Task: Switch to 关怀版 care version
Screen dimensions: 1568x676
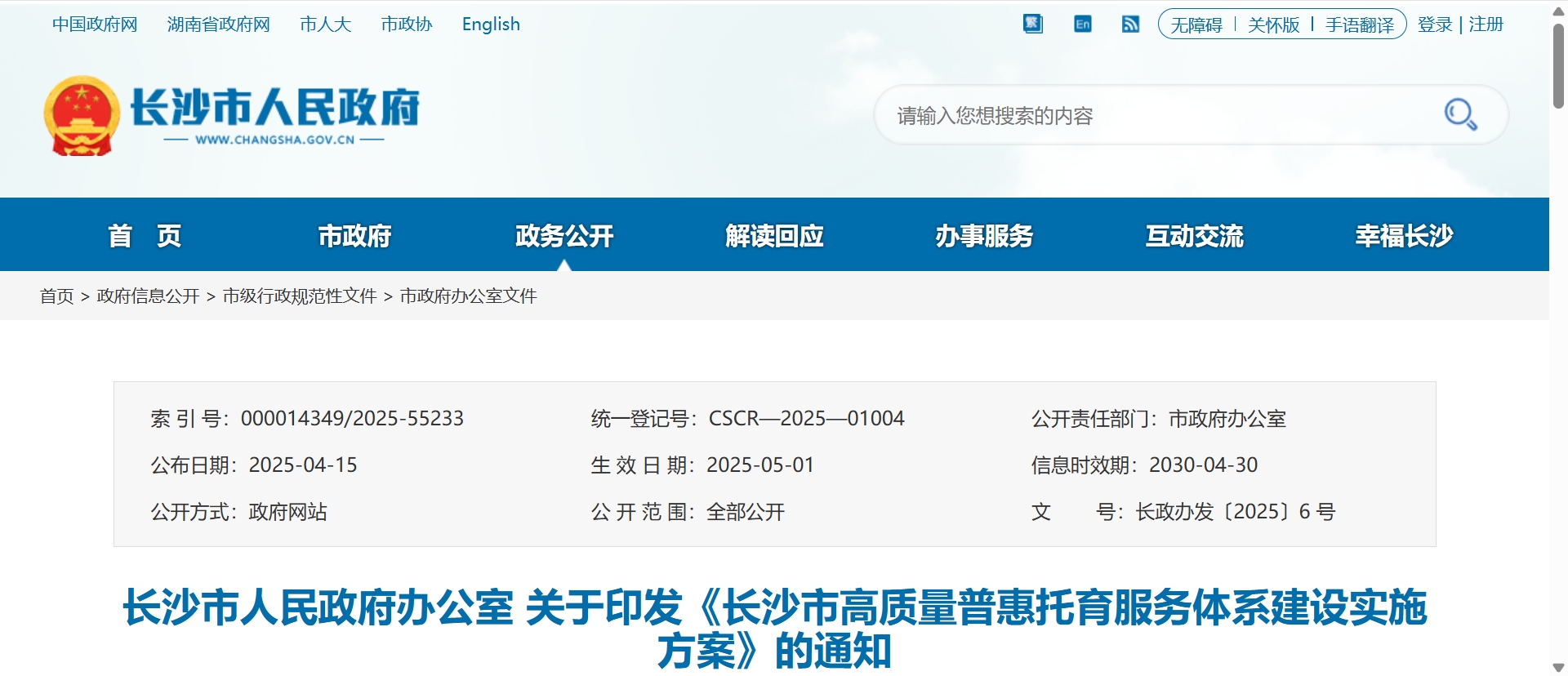Action: [x=1273, y=25]
